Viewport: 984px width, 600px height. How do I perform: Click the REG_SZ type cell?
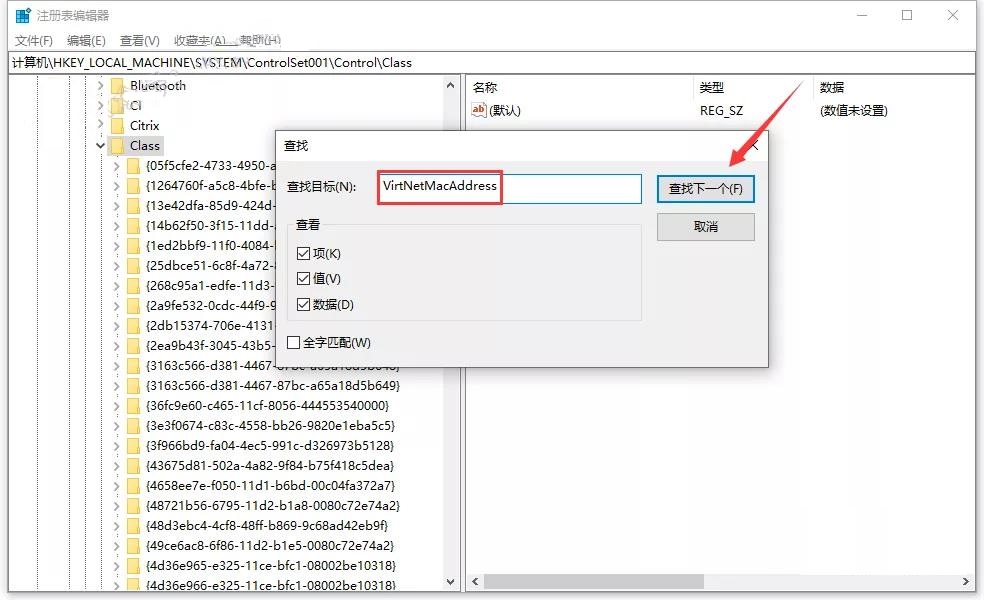[x=721, y=110]
